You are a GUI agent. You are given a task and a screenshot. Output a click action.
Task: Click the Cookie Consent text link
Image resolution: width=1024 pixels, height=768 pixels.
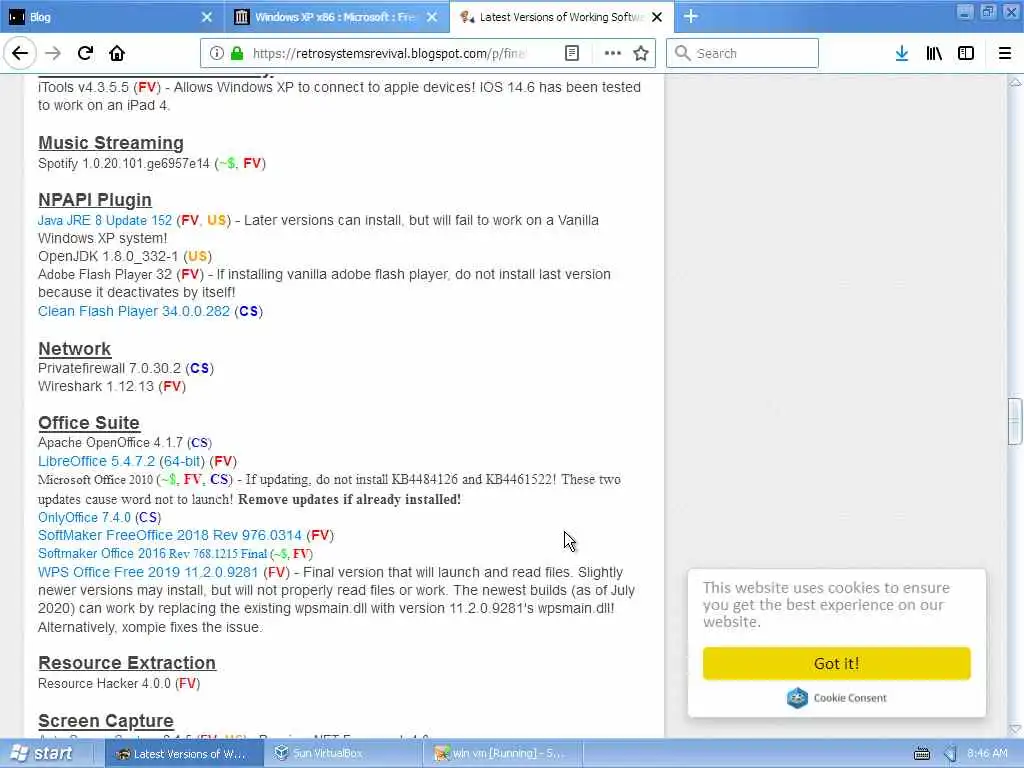coord(850,698)
